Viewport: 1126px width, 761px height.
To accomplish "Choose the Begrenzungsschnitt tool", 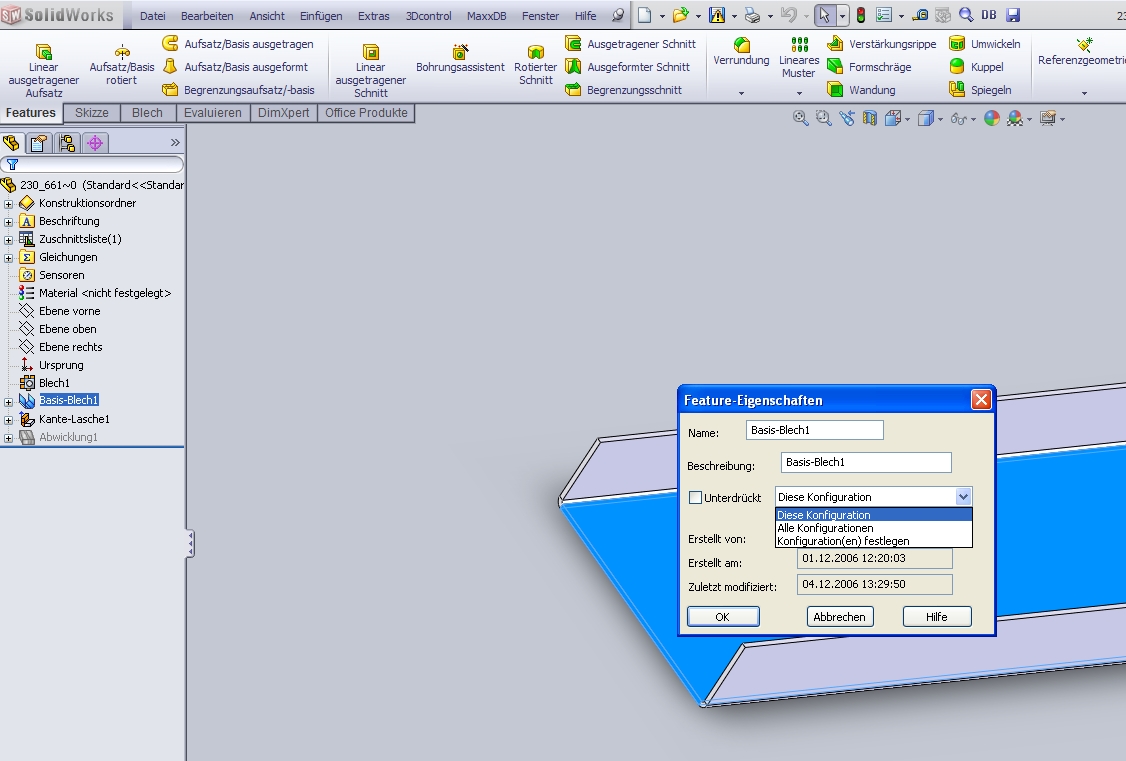I will [623, 90].
